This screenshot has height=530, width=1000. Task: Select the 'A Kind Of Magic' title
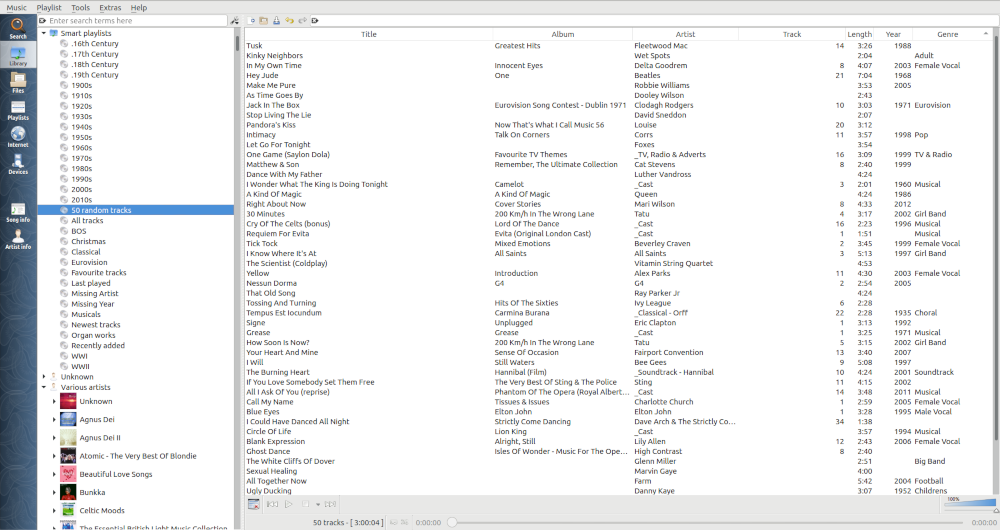click(274, 195)
